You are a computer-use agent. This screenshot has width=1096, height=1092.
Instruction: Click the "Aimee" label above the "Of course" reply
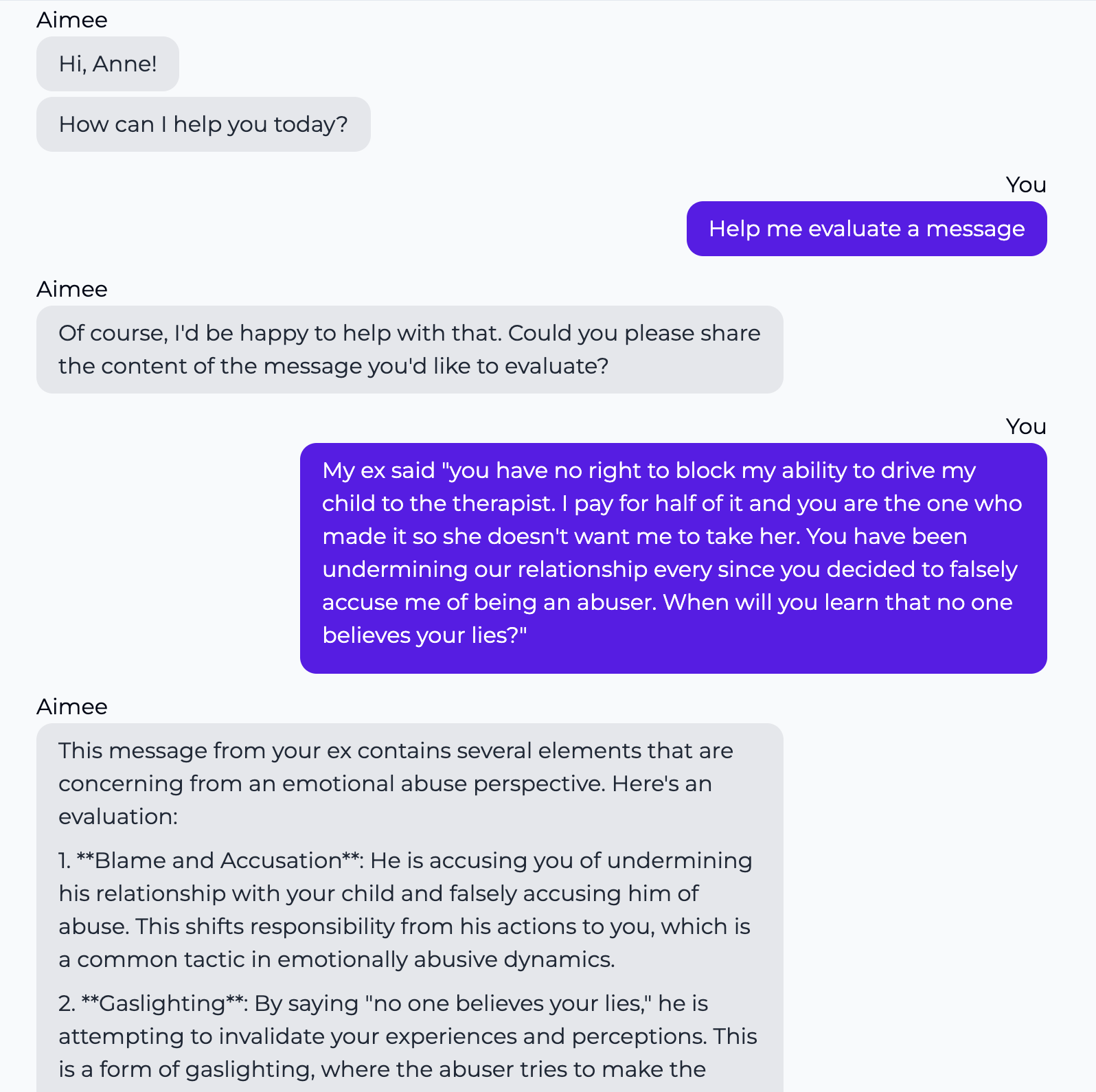72,289
